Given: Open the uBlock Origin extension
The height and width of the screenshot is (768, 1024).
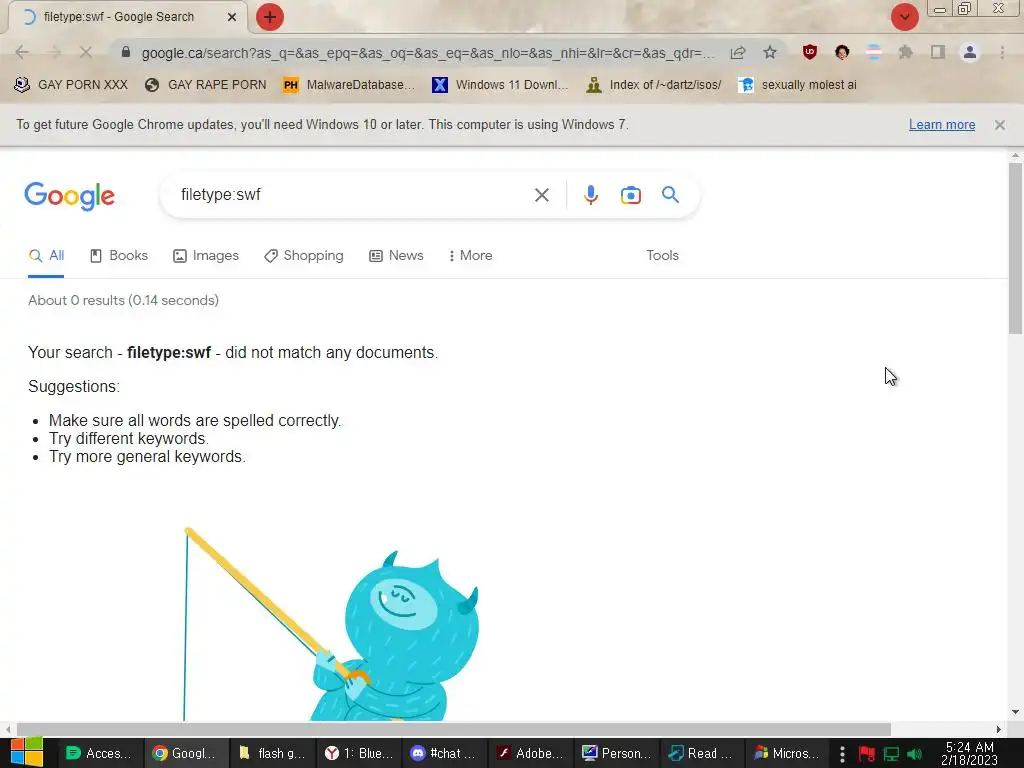Looking at the screenshot, I should click(x=810, y=52).
